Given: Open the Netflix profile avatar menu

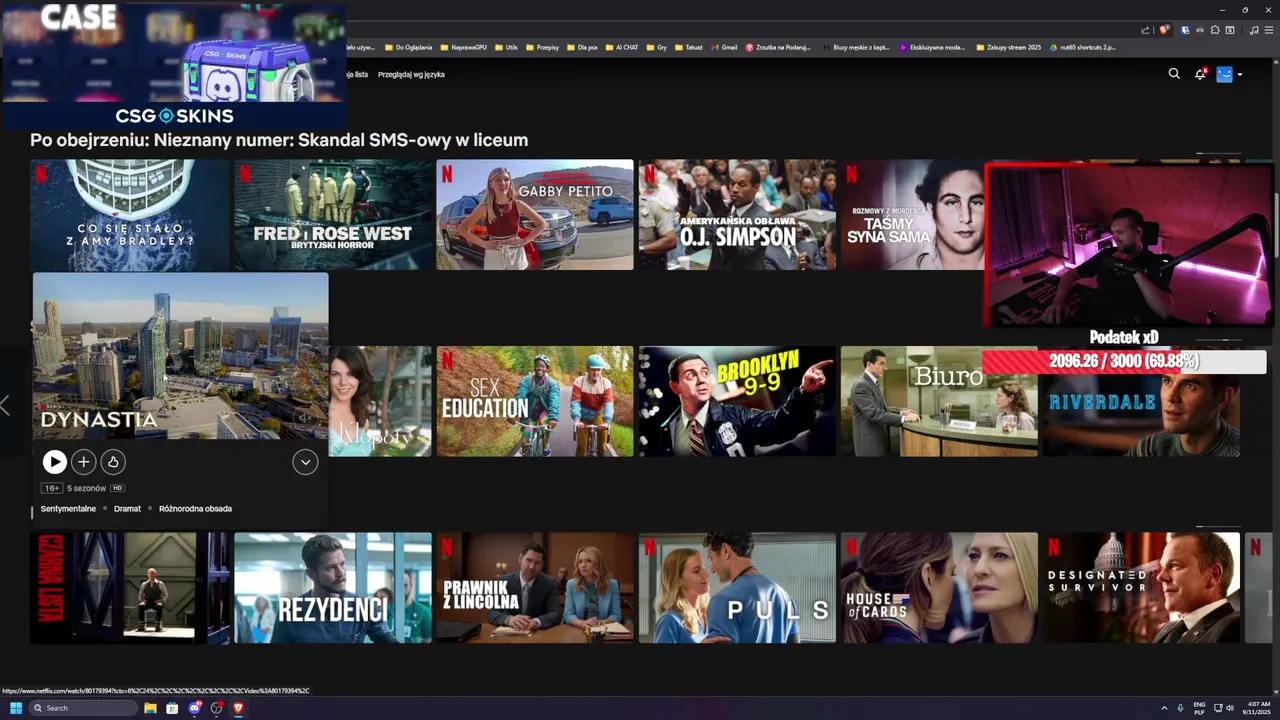Looking at the screenshot, I should click(1224, 74).
